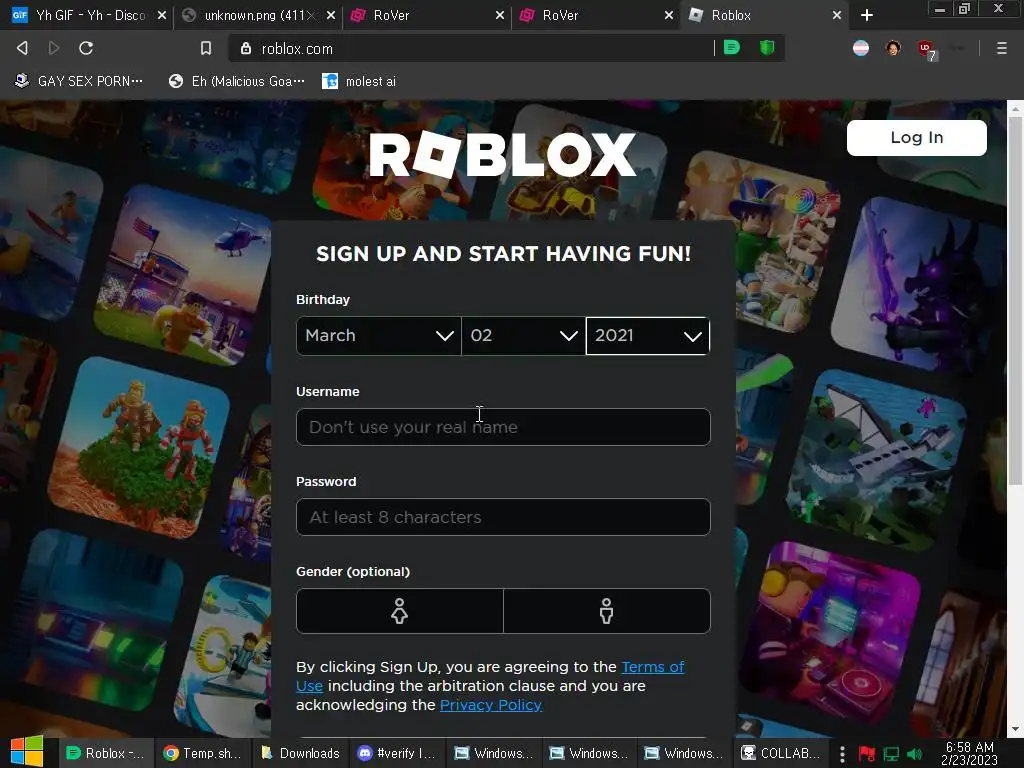Image resolution: width=1024 pixels, height=768 pixels.
Task: Select the male gender icon button
Action: click(607, 611)
